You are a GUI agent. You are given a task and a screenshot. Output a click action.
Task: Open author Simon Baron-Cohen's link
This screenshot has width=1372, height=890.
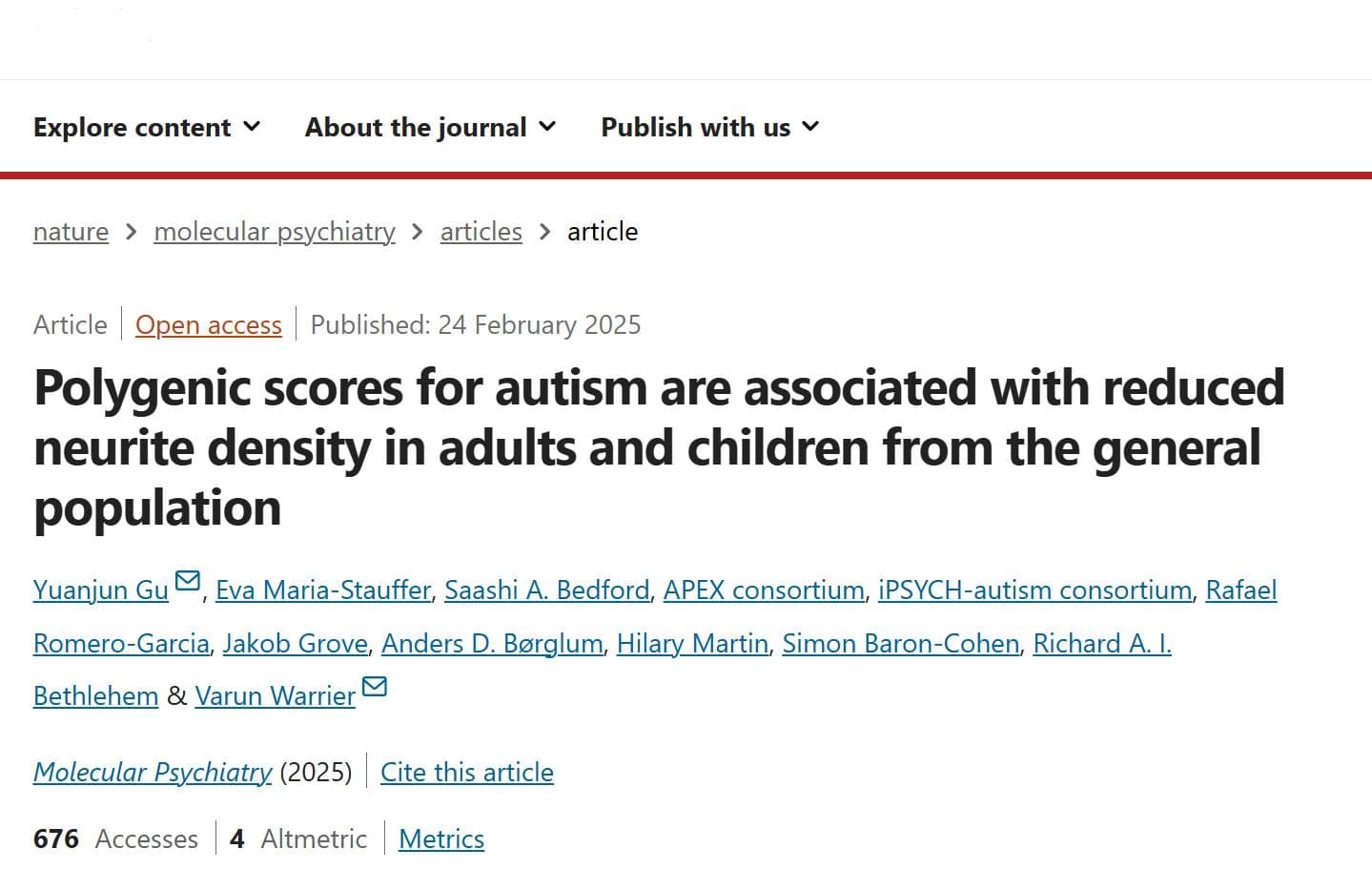901,644
